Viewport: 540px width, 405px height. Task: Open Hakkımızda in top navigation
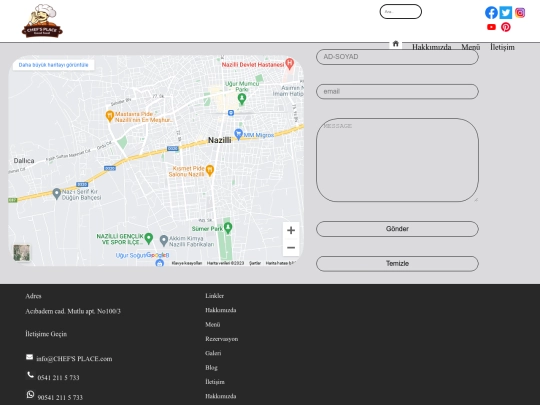click(432, 47)
